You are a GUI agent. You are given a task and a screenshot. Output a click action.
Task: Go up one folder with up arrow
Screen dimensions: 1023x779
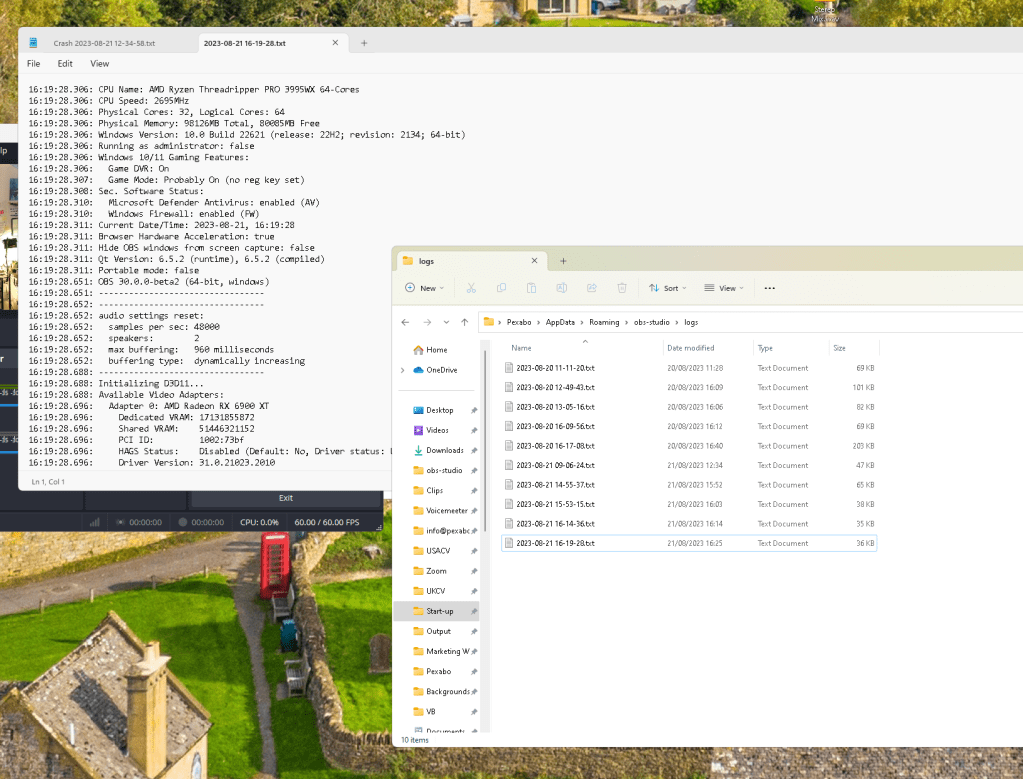[465, 322]
